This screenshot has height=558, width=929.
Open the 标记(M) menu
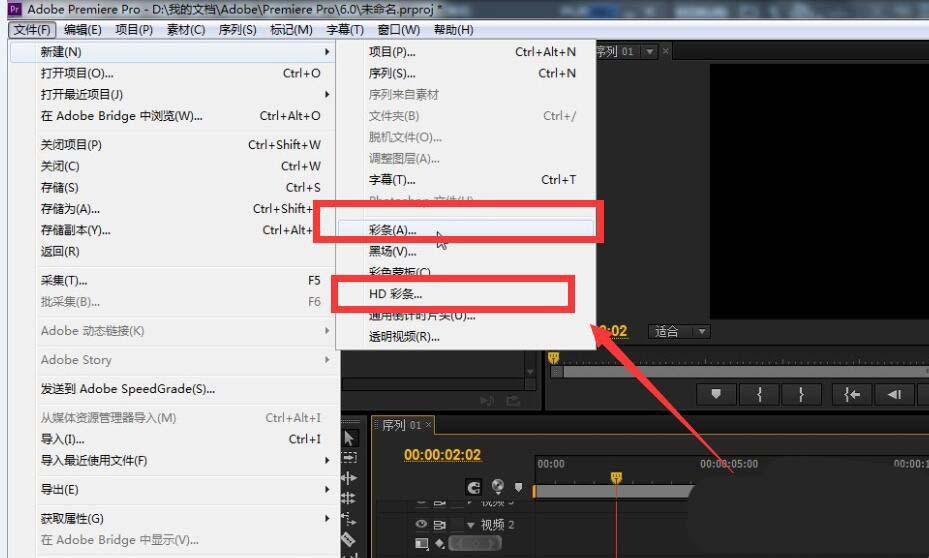tap(291, 30)
